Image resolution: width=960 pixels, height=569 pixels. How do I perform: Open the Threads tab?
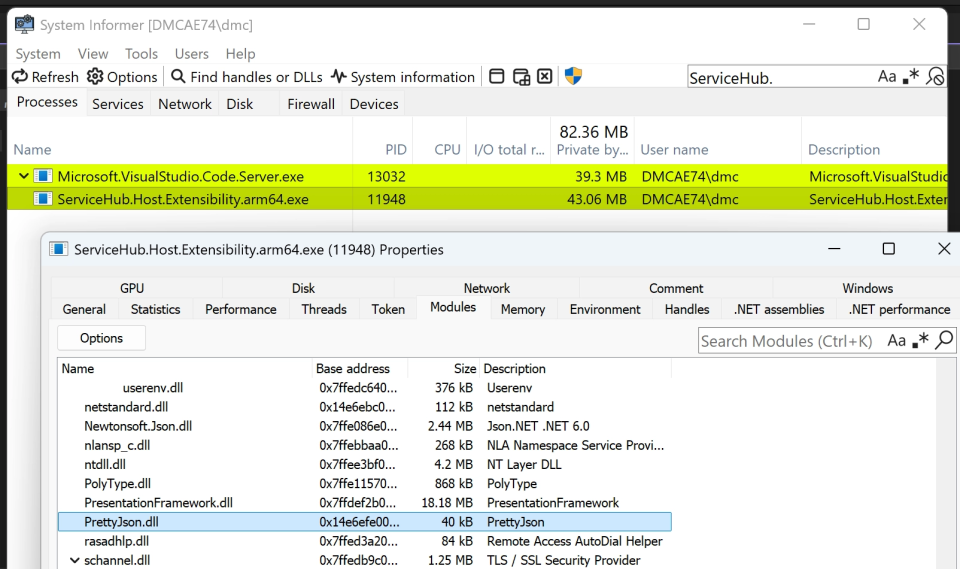pyautogui.click(x=324, y=309)
